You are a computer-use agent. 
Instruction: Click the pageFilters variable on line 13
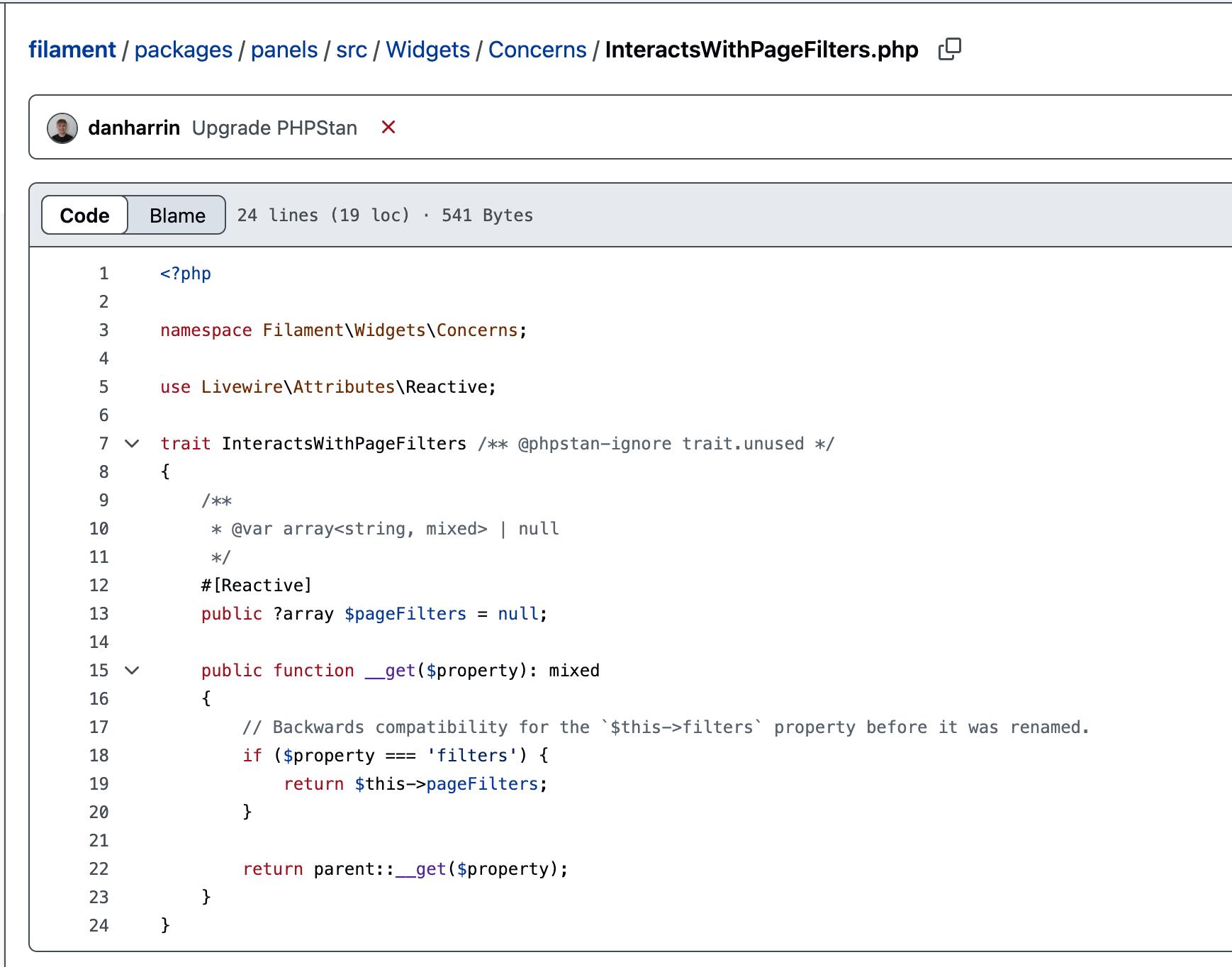(405, 614)
